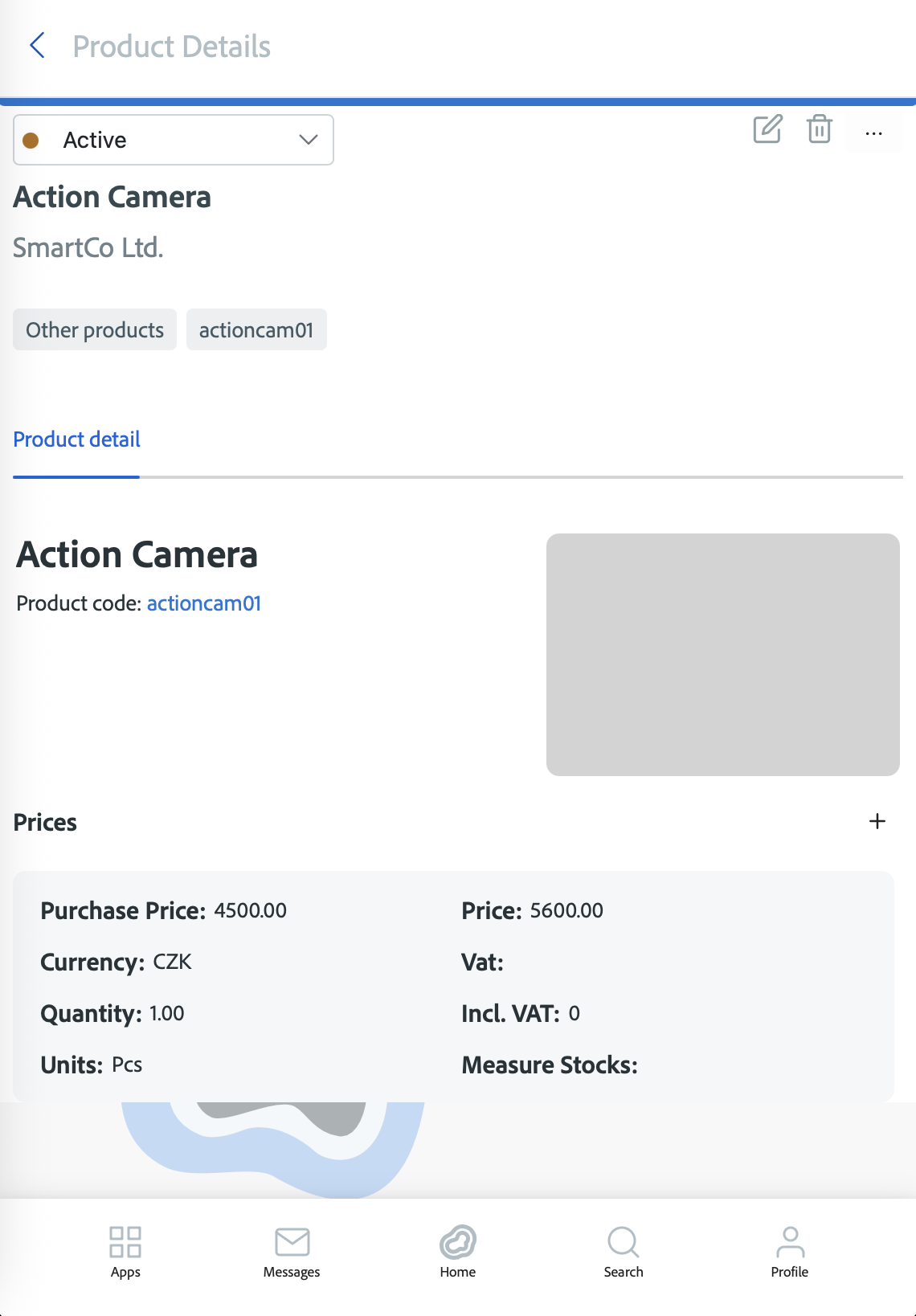This screenshot has width=916, height=1316.
Task: Click the status dropdown chevron arrow
Action: coord(309,140)
